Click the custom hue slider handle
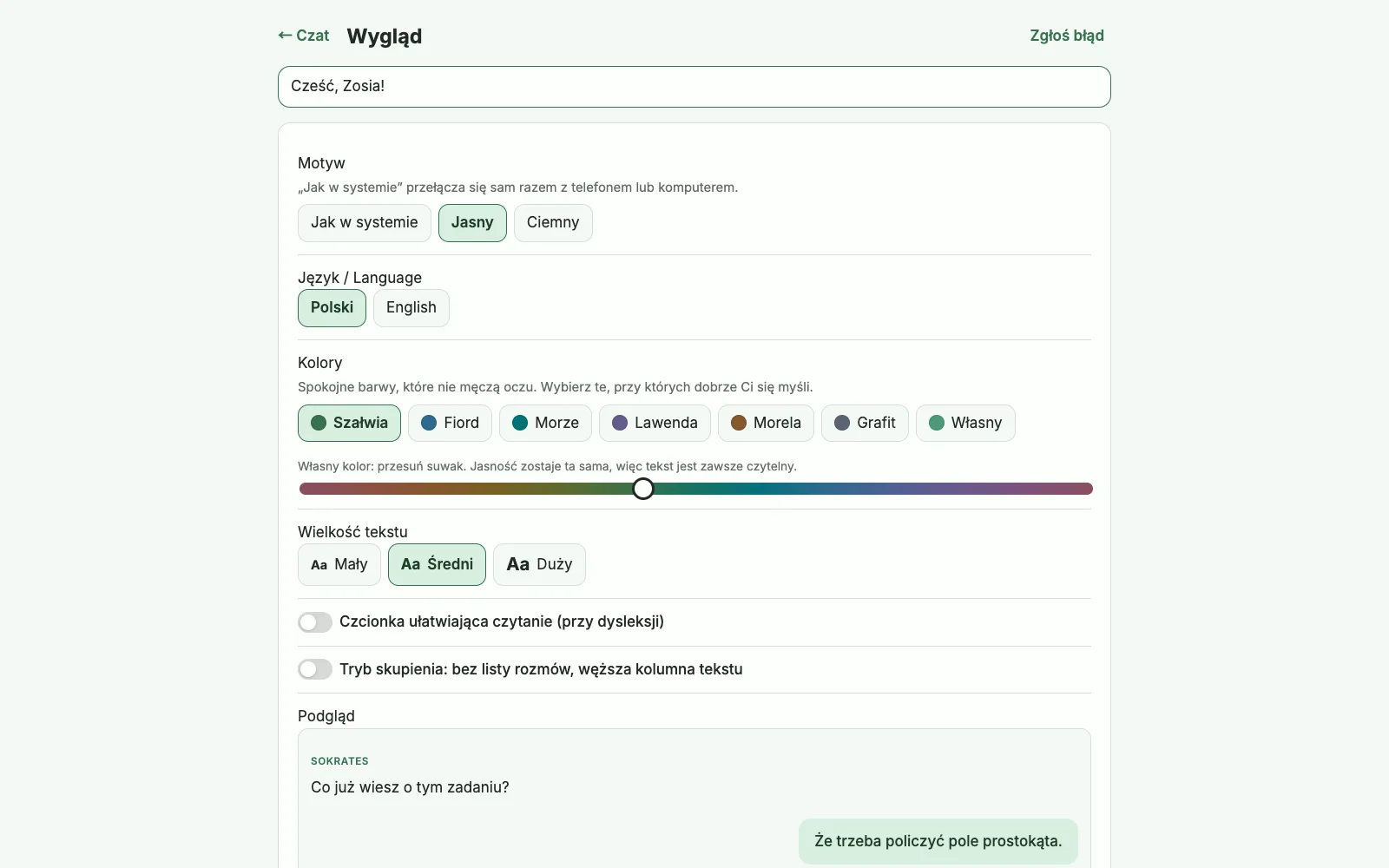1389x868 pixels. 643,490
